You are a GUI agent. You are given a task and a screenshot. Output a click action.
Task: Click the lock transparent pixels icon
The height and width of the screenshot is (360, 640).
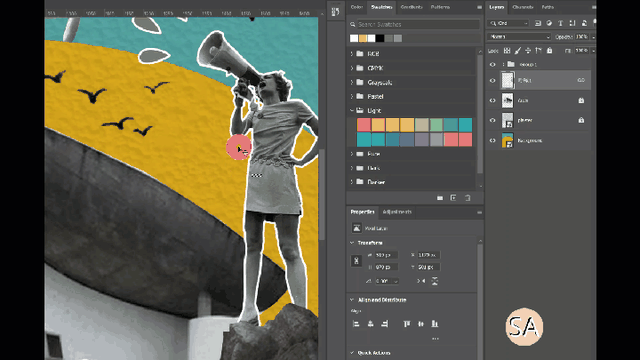(x=507, y=51)
